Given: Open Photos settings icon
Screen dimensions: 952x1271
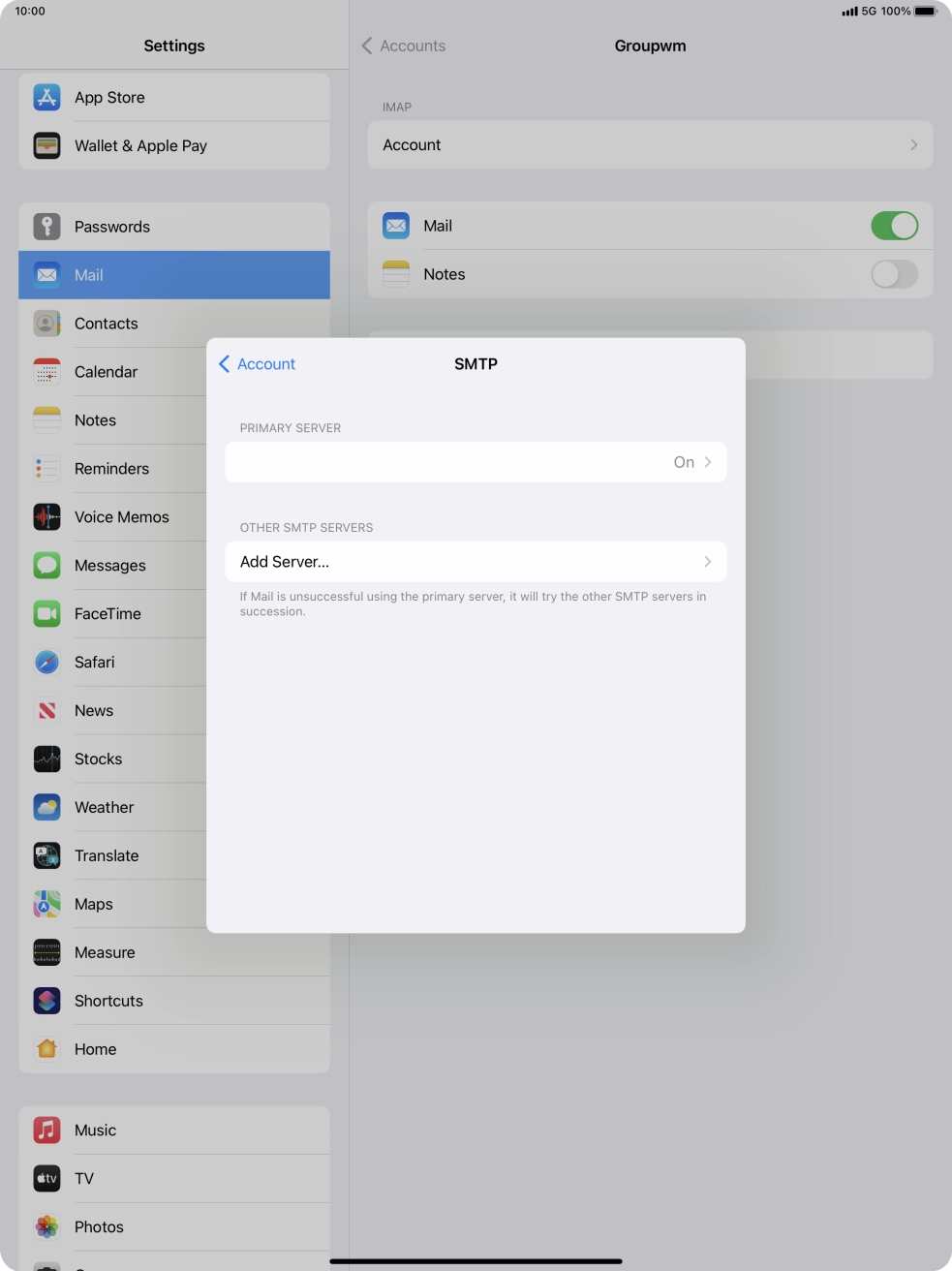Looking at the screenshot, I should (x=46, y=1226).
